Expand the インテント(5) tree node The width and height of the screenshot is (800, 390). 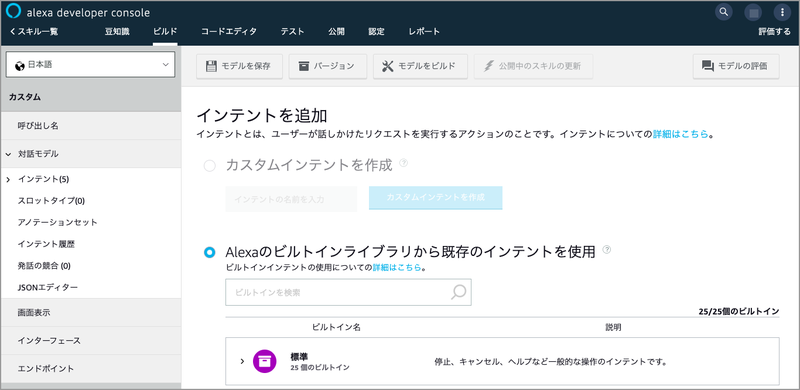(8, 179)
